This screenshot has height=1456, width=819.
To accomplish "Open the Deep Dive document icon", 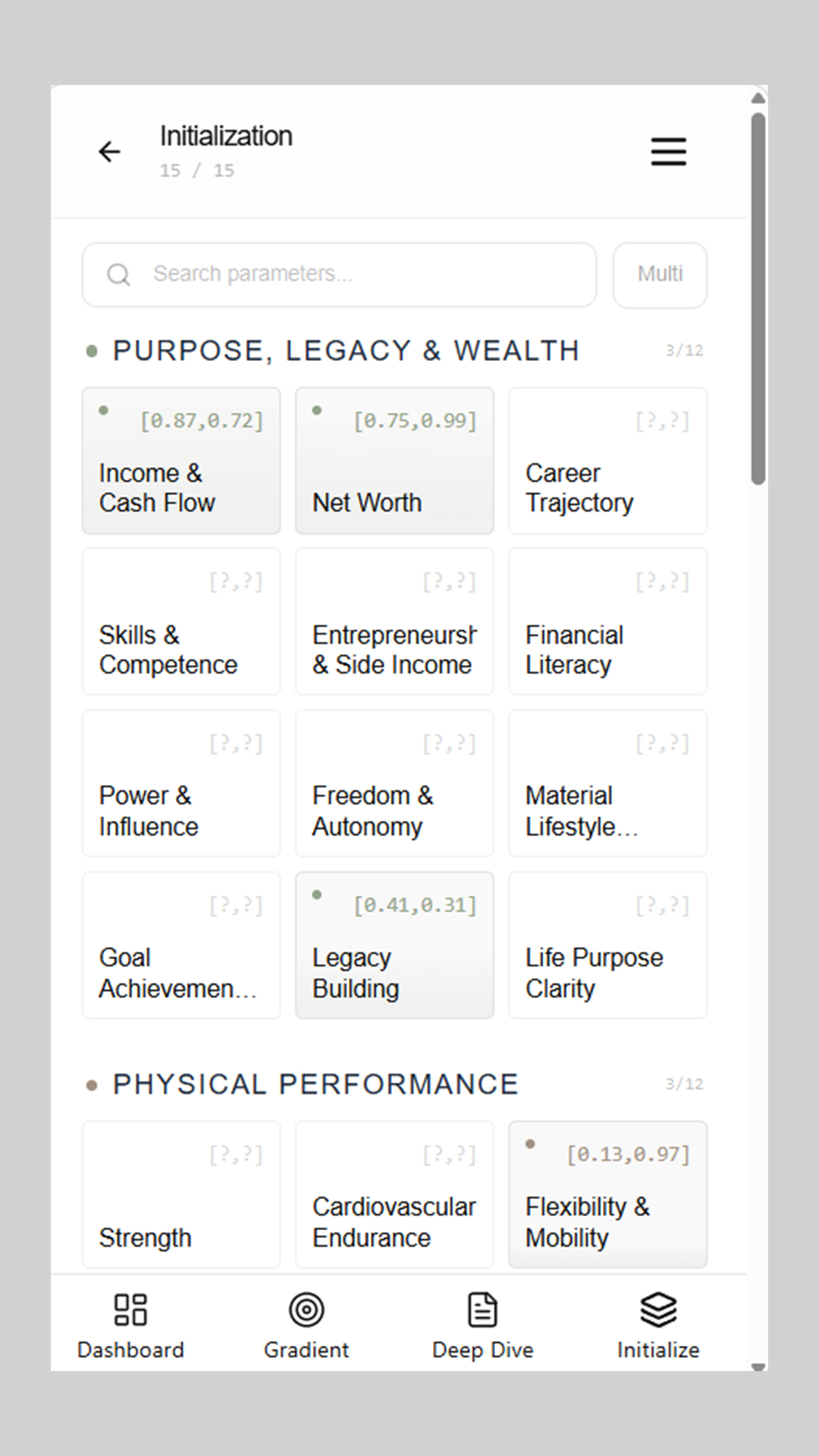I will point(482,1310).
